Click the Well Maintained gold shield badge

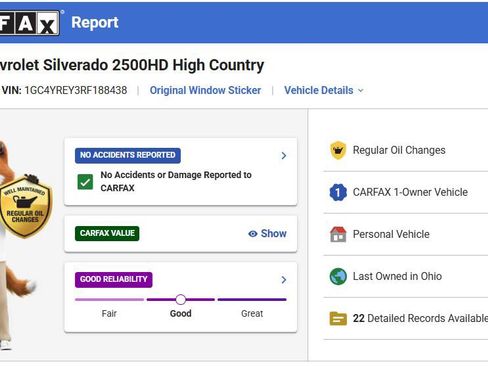[x=25, y=207]
